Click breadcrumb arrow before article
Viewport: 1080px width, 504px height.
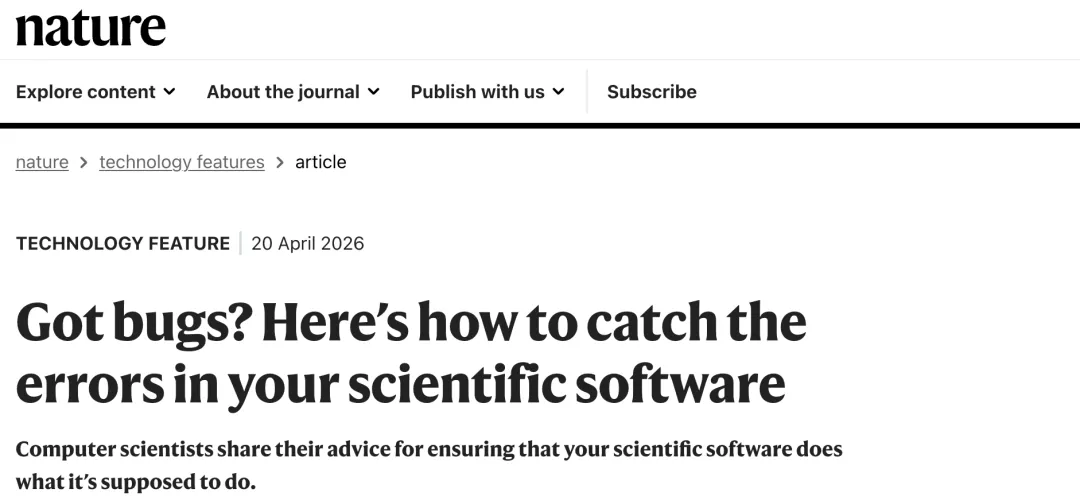pos(280,162)
